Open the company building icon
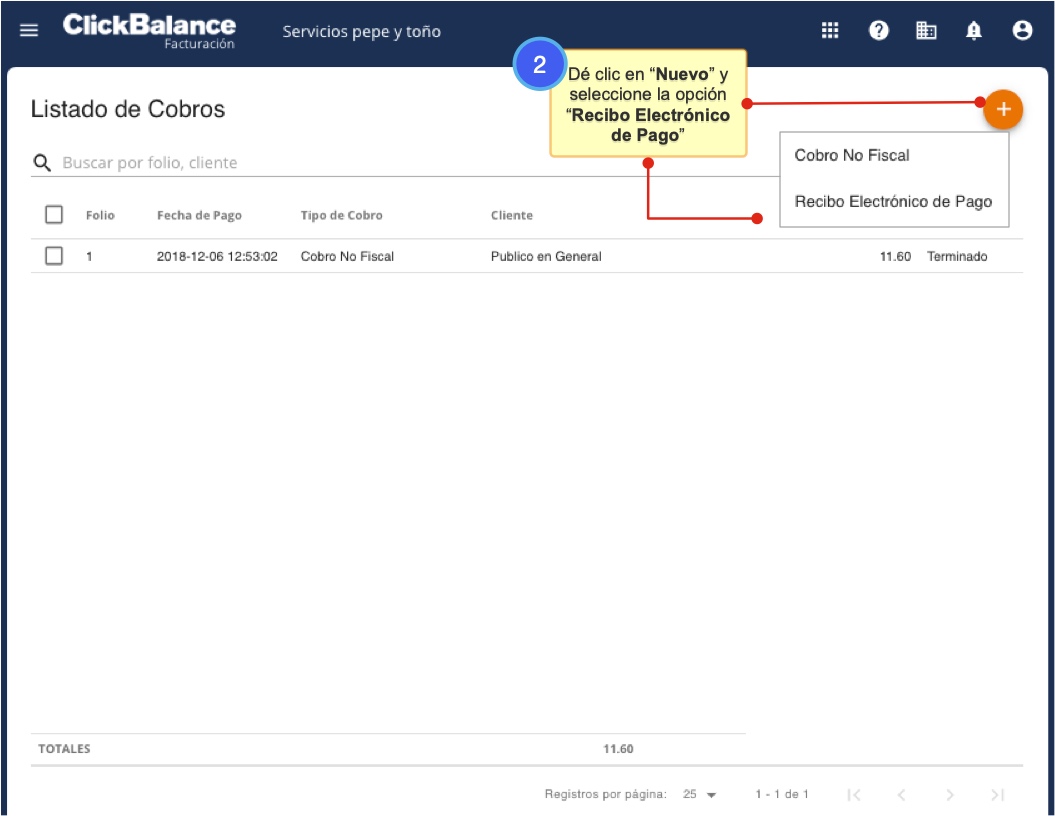This screenshot has height=816, width=1055. pyautogui.click(x=927, y=30)
